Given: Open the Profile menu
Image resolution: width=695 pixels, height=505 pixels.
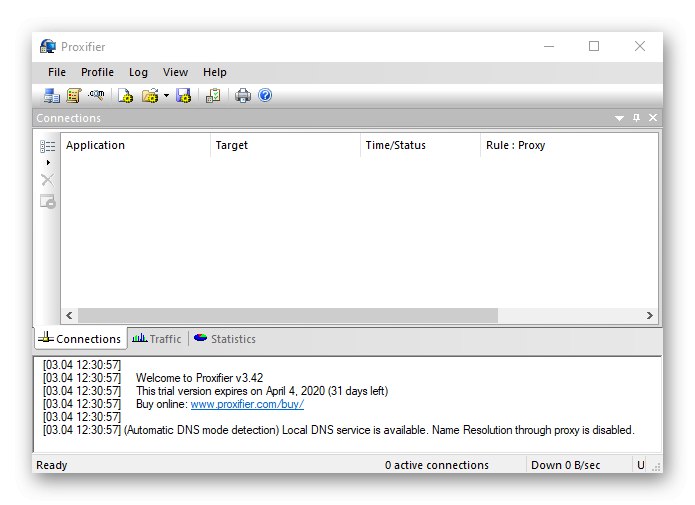Looking at the screenshot, I should pyautogui.click(x=98, y=72).
